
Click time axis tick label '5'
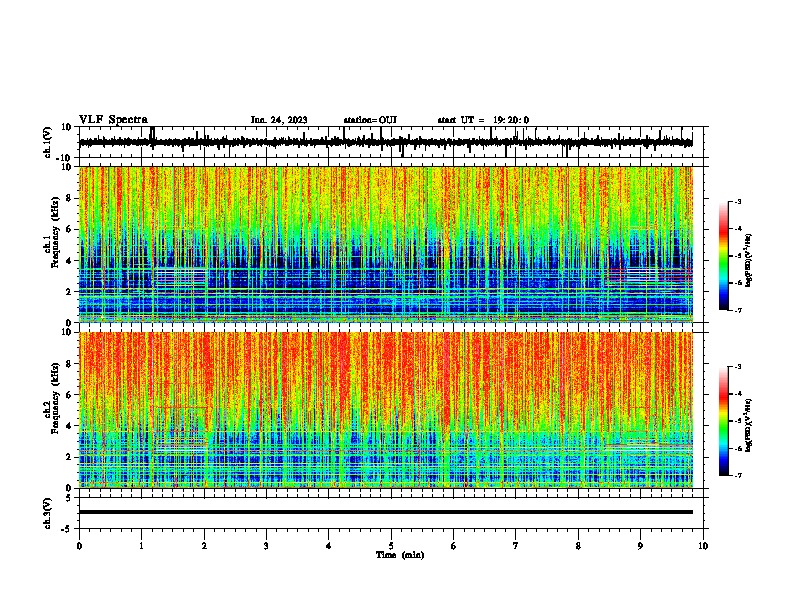391,546
